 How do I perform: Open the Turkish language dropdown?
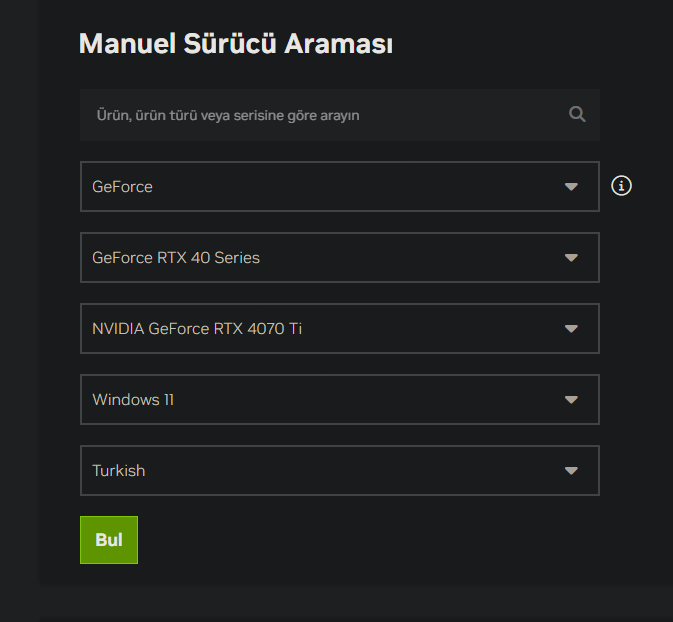point(340,470)
